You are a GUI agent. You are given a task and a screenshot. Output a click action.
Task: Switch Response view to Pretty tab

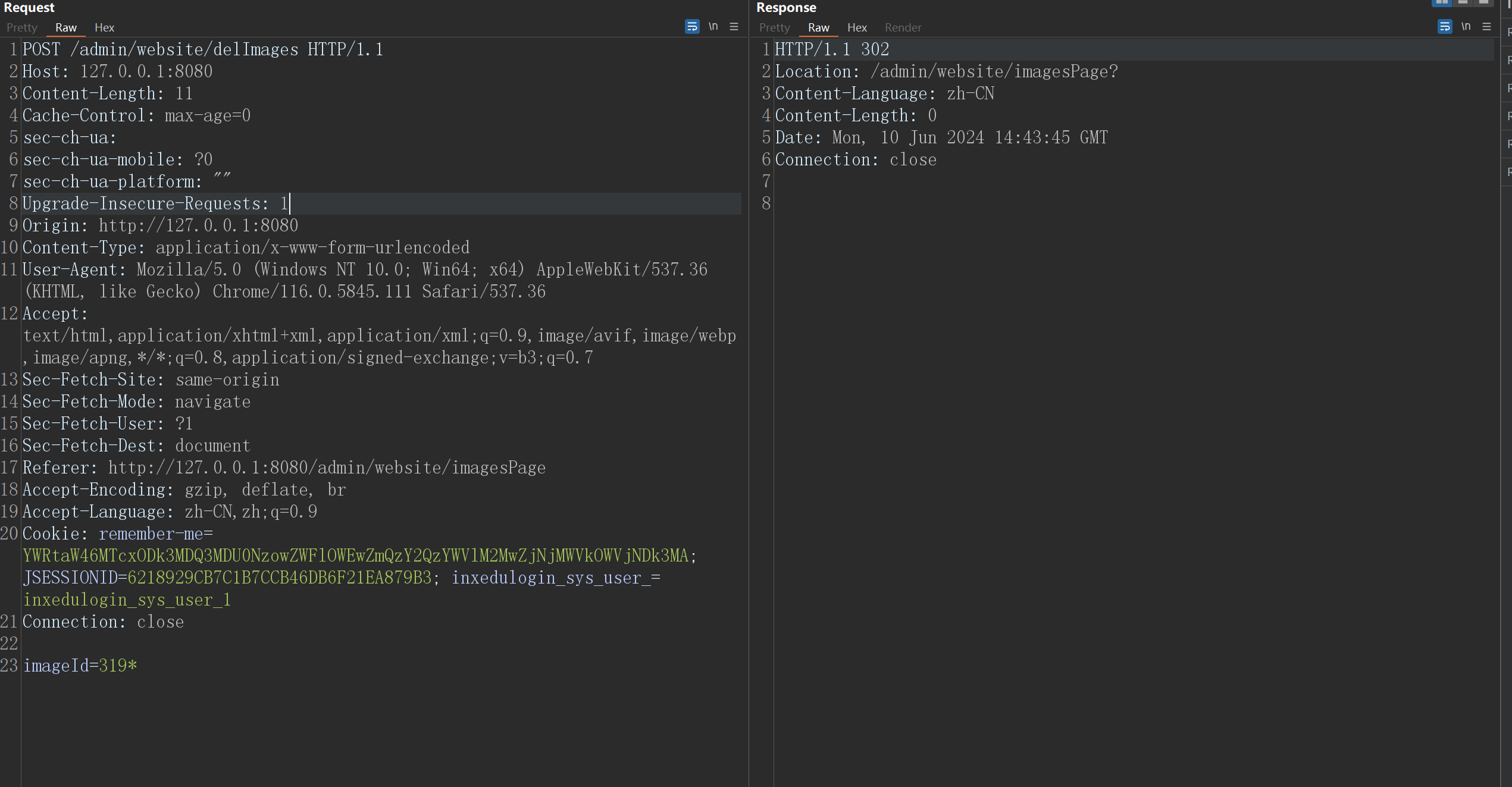[x=775, y=27]
